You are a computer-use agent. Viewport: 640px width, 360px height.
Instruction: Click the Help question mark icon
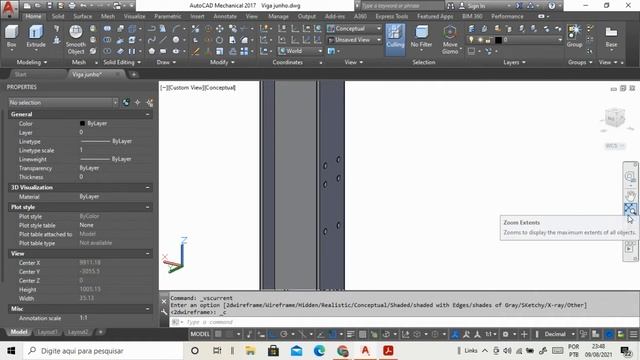(x=551, y=6)
